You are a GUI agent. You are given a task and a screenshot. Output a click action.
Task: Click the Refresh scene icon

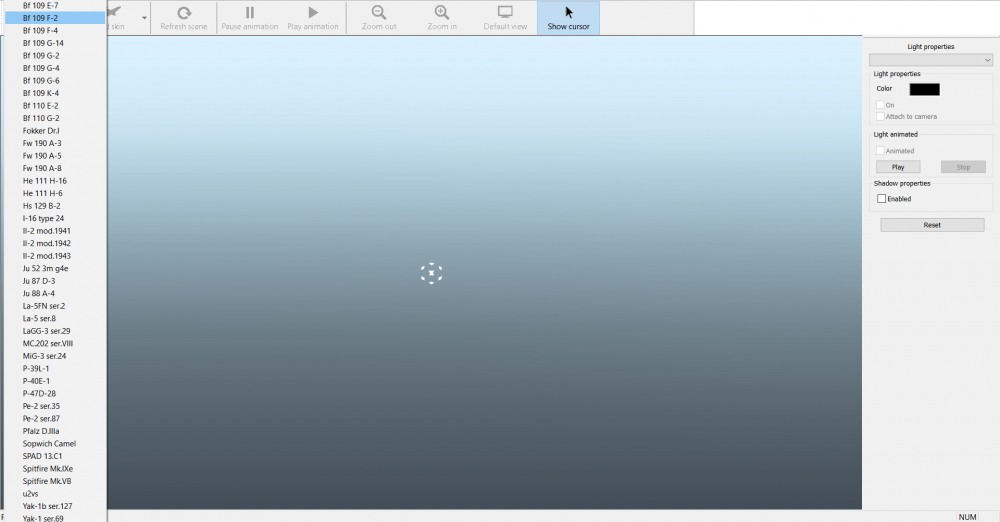coord(183,13)
